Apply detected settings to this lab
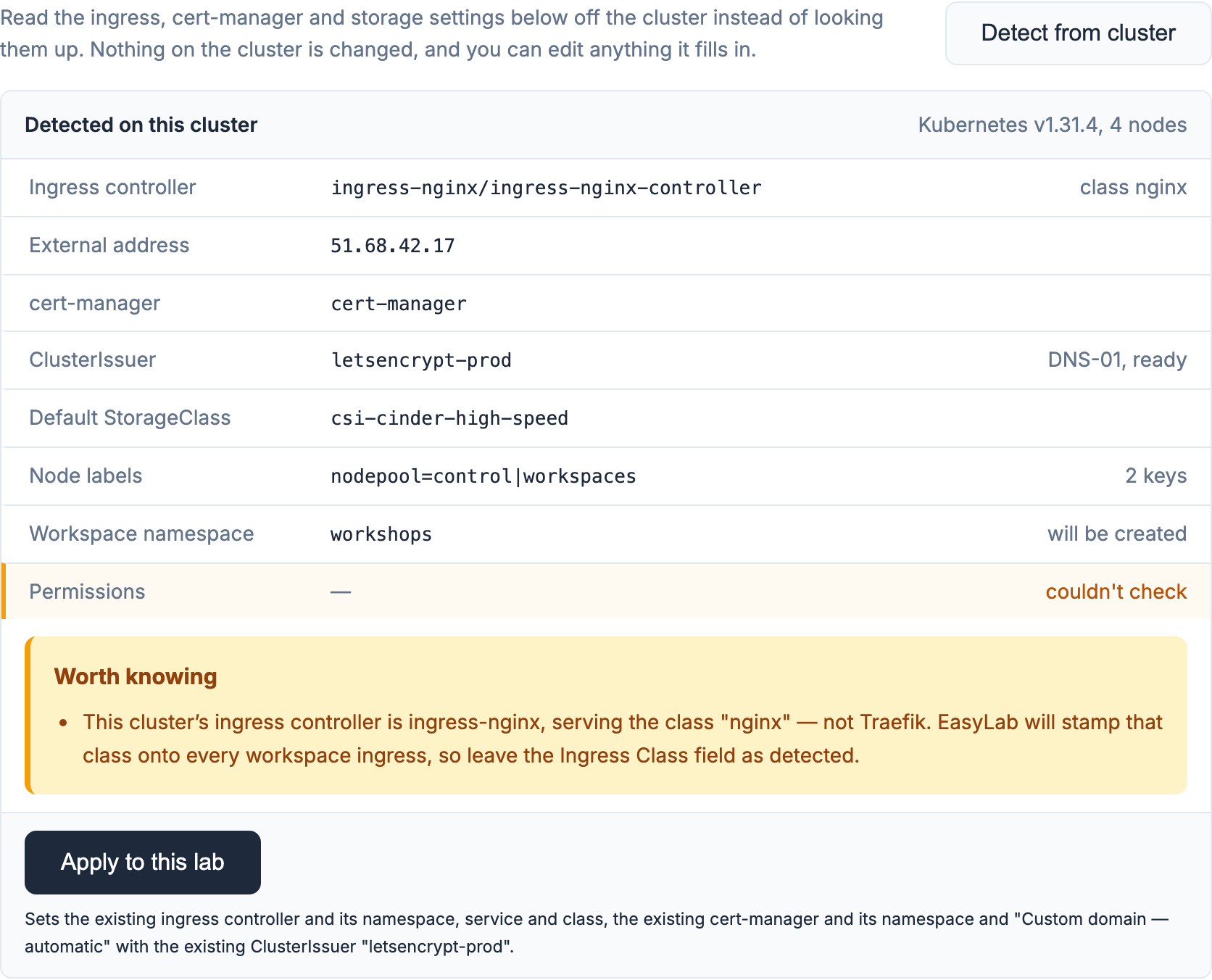Viewport: 1212px width, 980px height. pyautogui.click(x=143, y=862)
